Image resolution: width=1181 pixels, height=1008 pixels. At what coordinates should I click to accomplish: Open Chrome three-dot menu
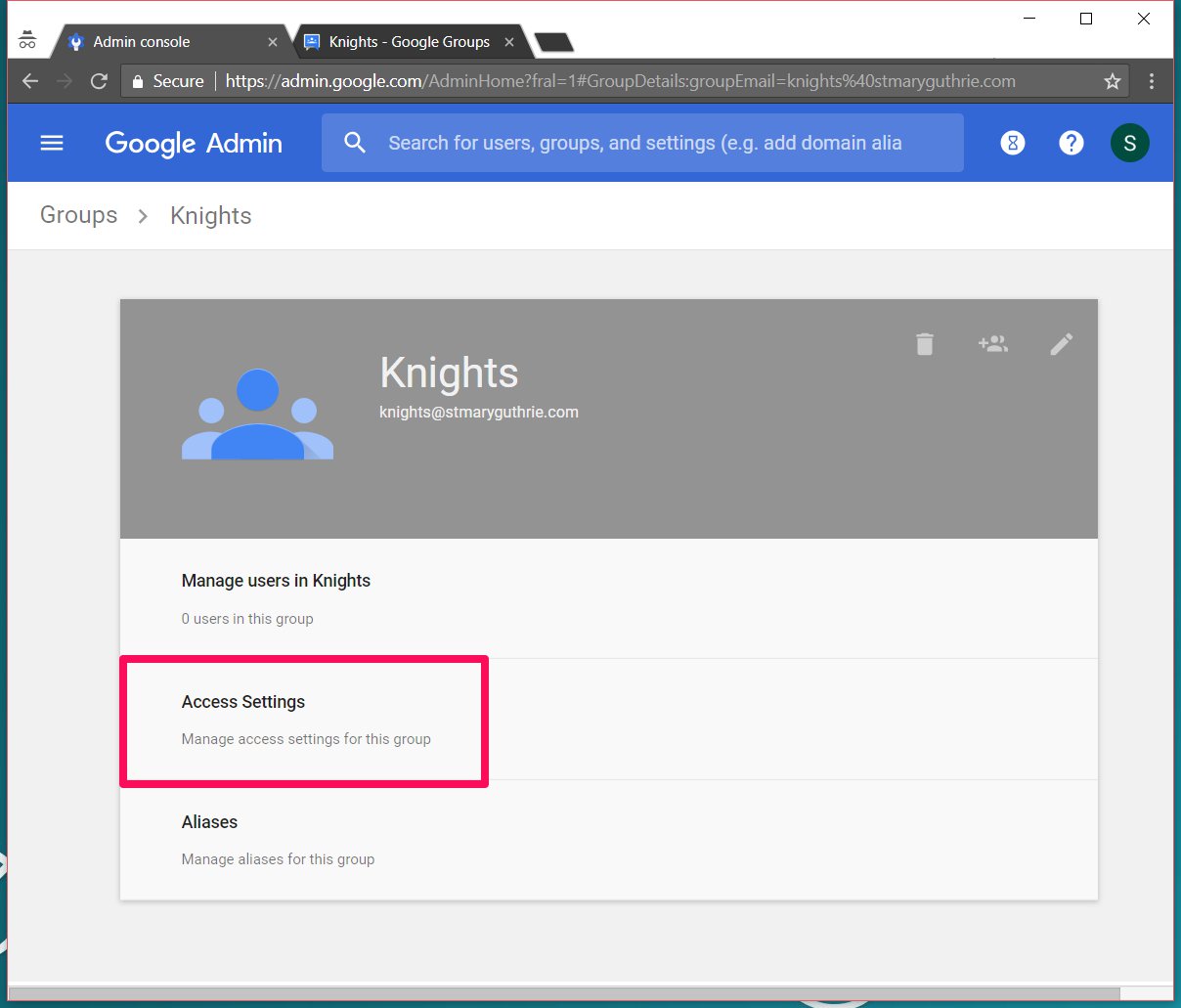[1152, 81]
